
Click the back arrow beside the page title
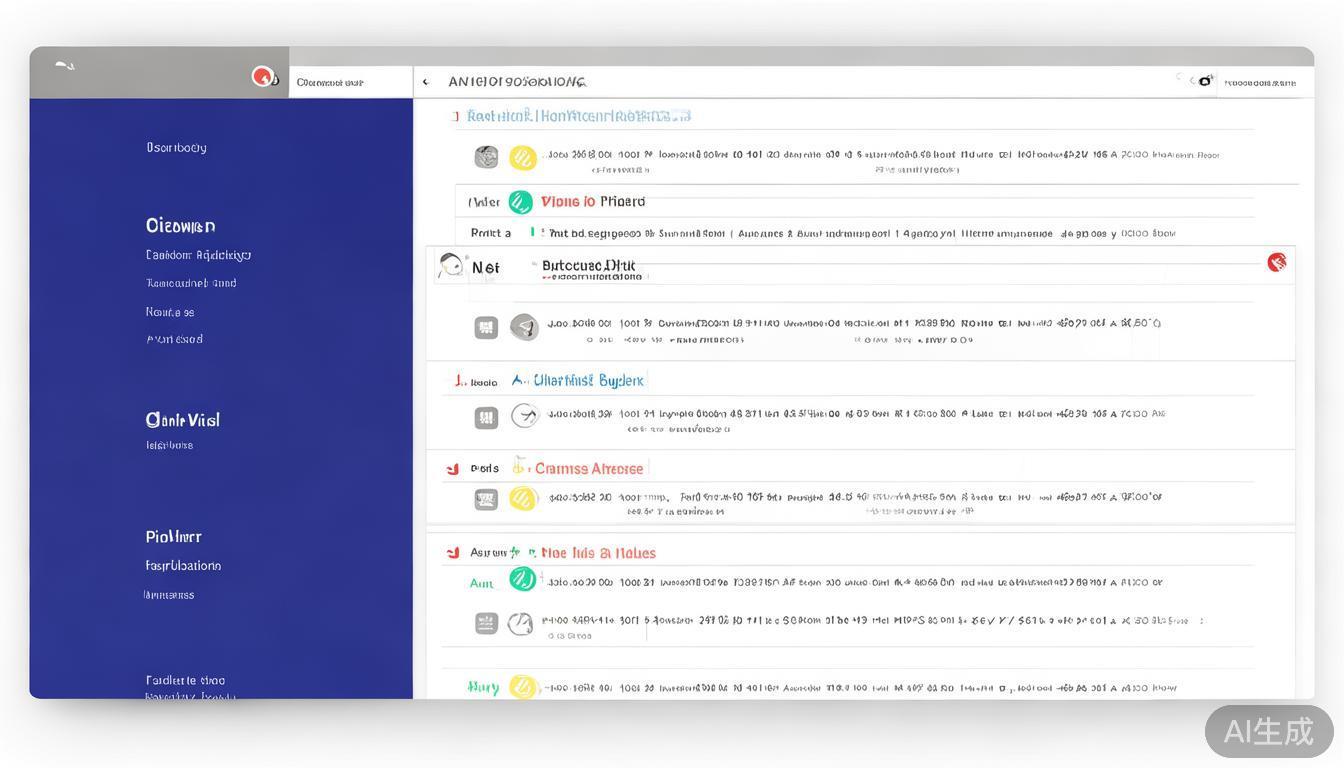coord(426,82)
